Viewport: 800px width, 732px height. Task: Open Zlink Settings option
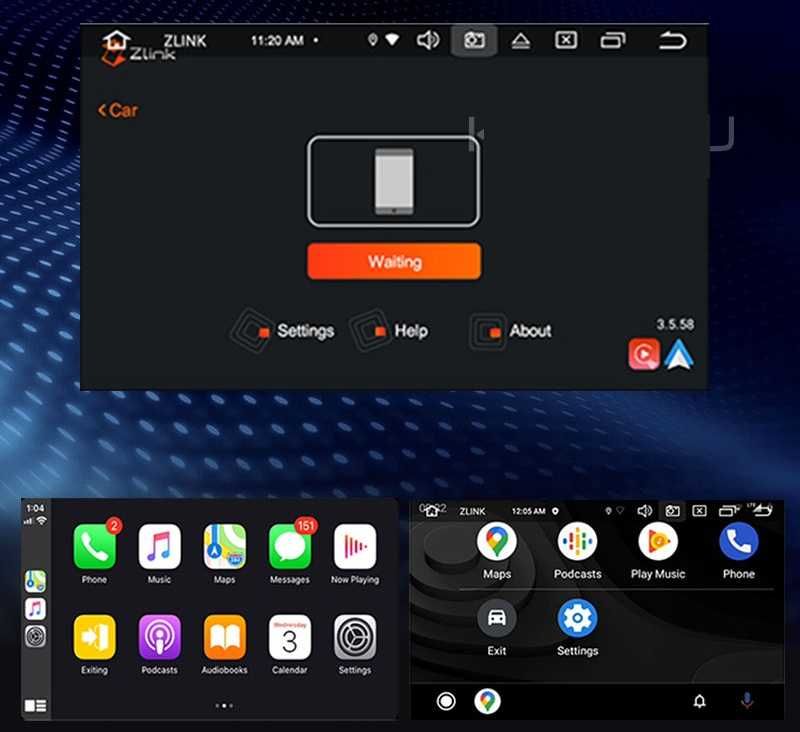pyautogui.click(x=284, y=331)
